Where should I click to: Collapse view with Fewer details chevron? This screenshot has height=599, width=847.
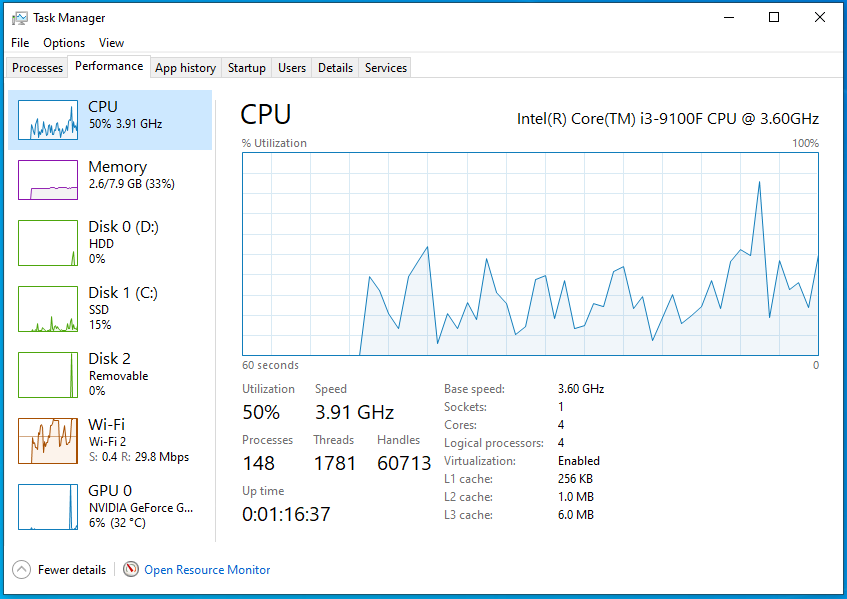coord(21,570)
